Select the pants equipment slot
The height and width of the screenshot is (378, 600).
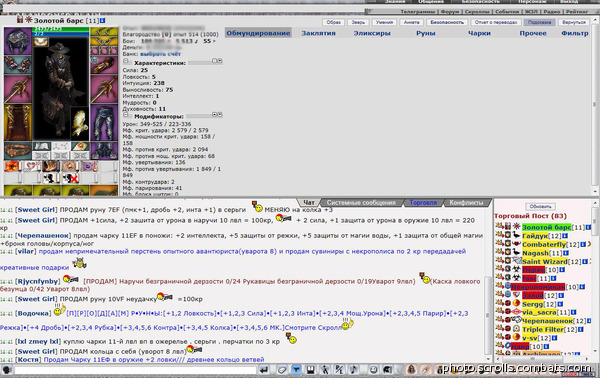coord(104,122)
